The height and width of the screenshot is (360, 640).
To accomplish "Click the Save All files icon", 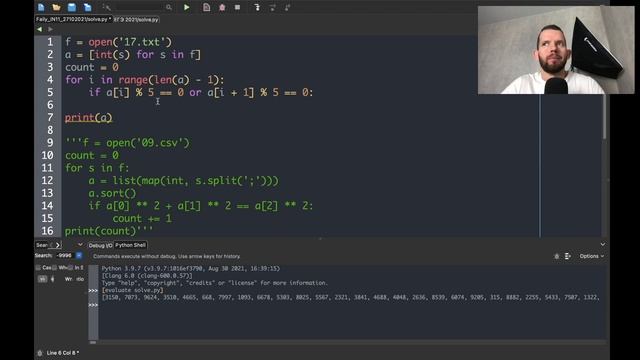I will (87, 7).
